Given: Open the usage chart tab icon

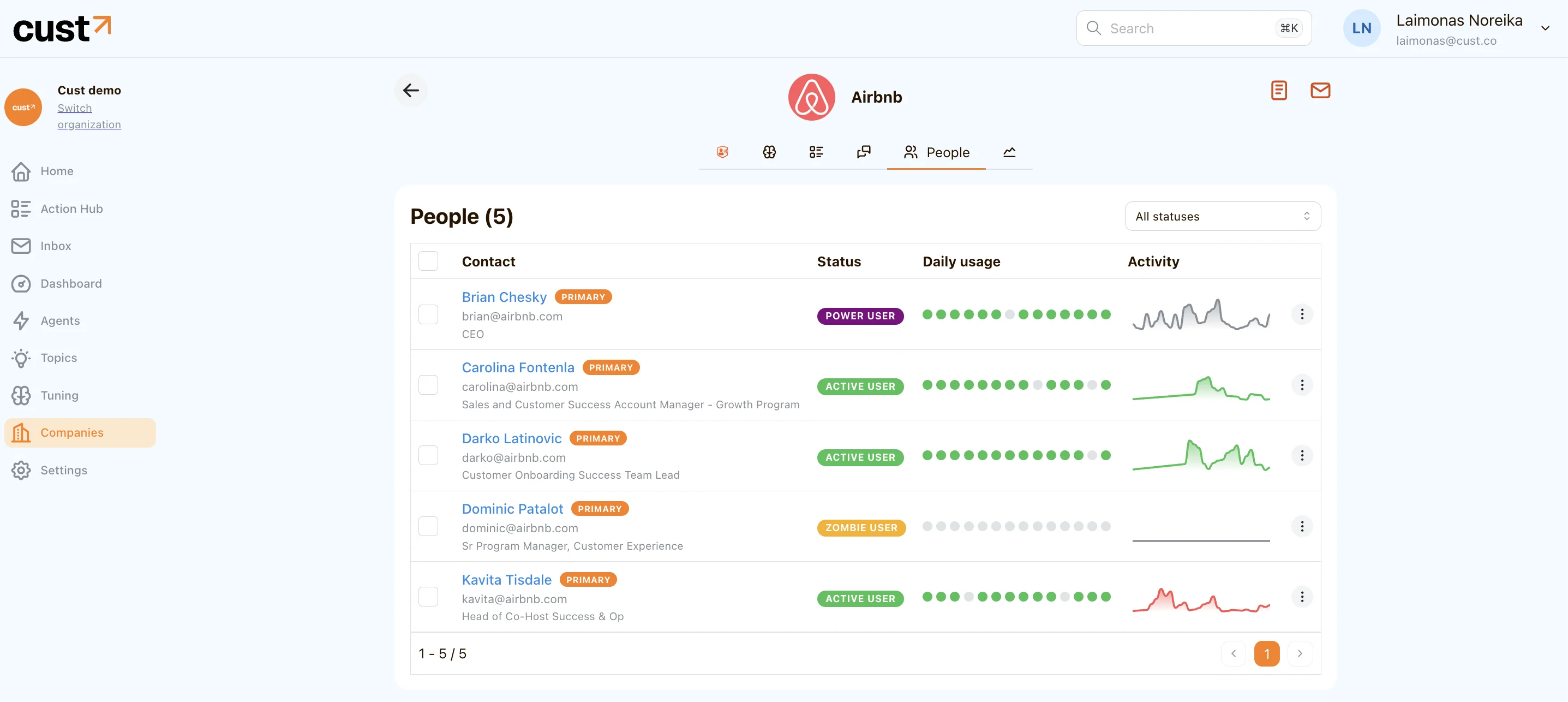Looking at the screenshot, I should [1009, 152].
